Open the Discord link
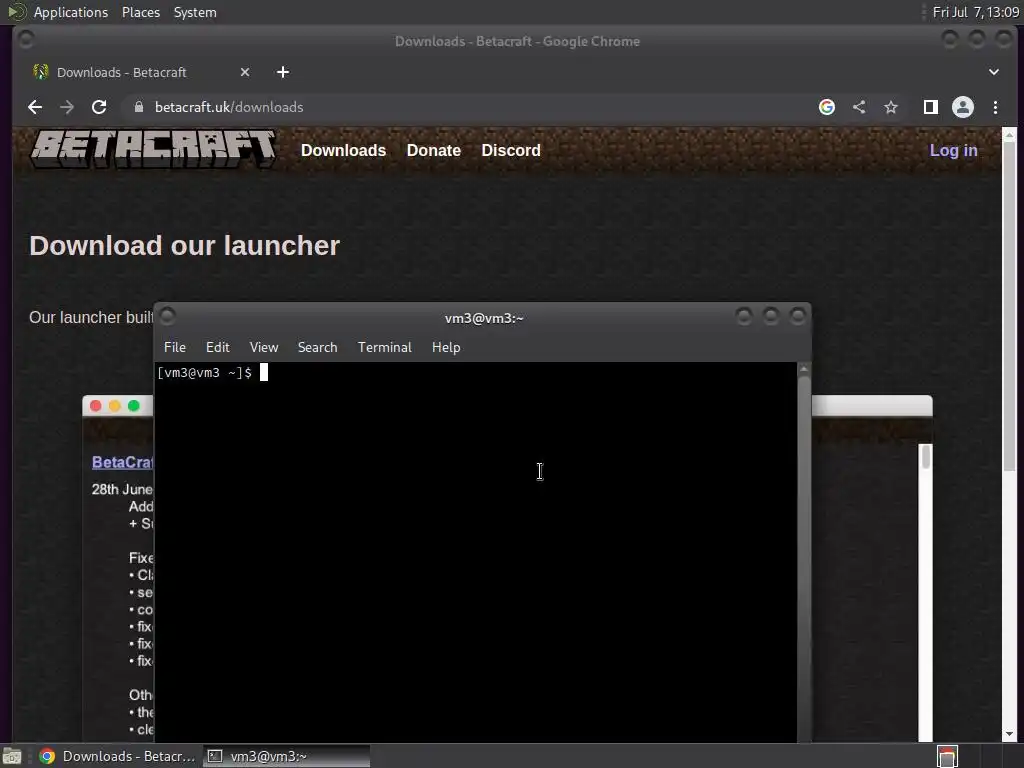 (x=511, y=150)
